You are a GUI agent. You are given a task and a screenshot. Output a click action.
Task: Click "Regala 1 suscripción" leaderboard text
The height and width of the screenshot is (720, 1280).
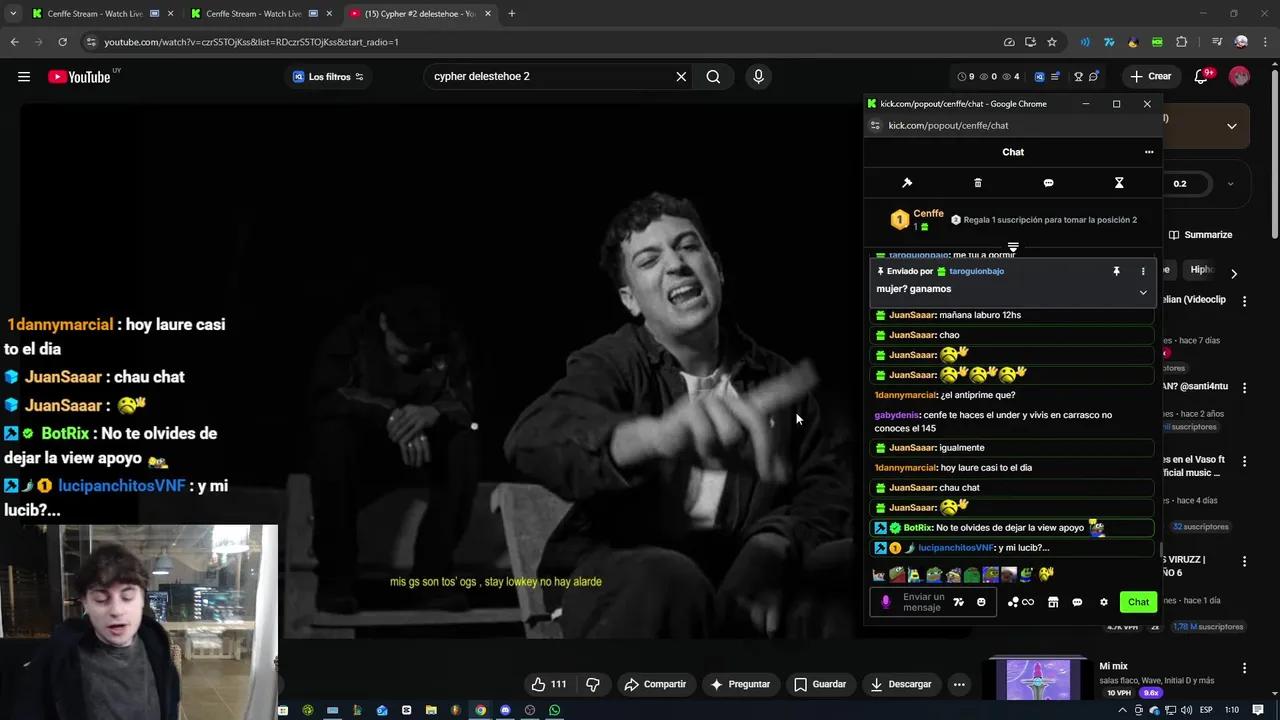point(1050,220)
